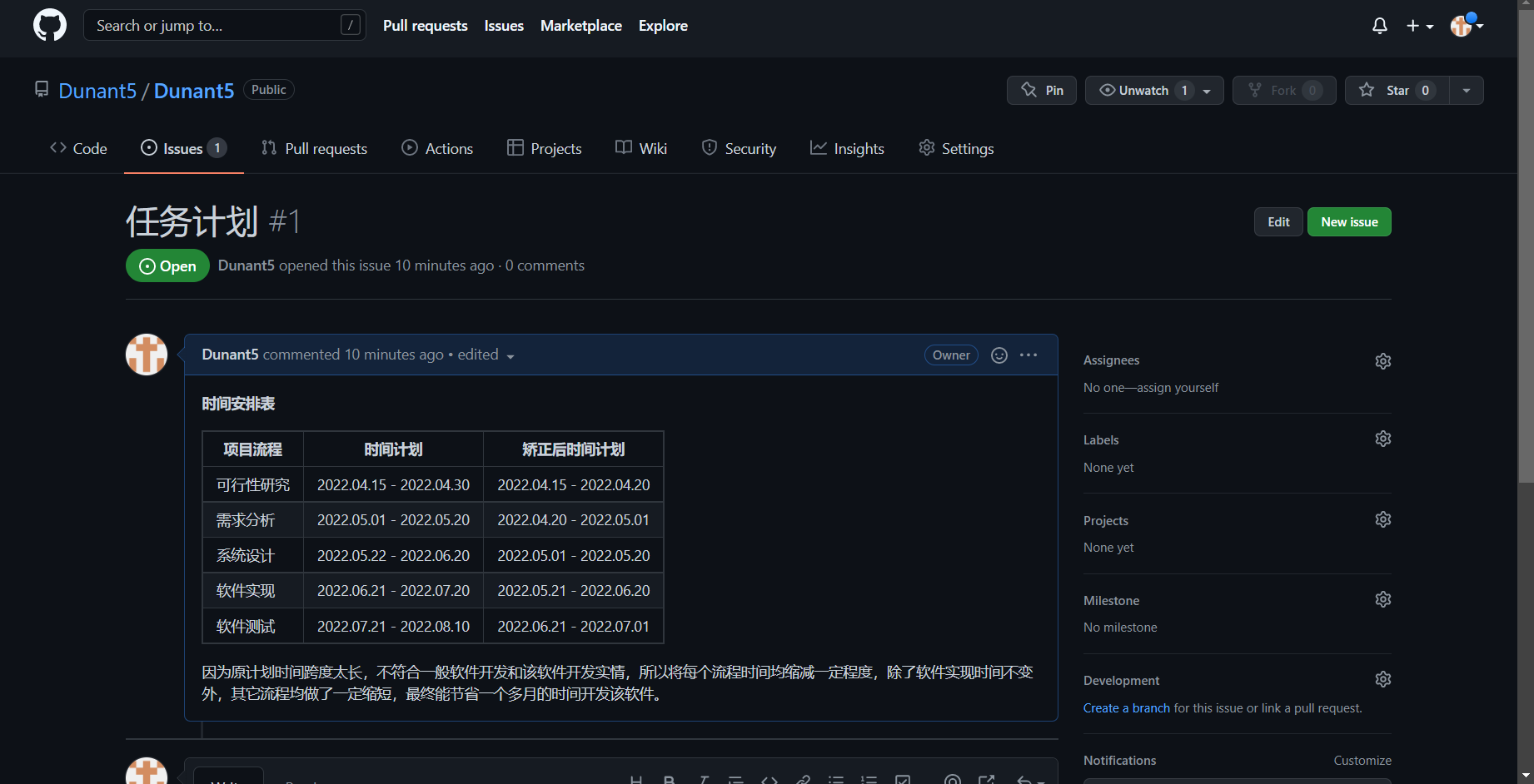Open the Actions tab

tap(437, 148)
